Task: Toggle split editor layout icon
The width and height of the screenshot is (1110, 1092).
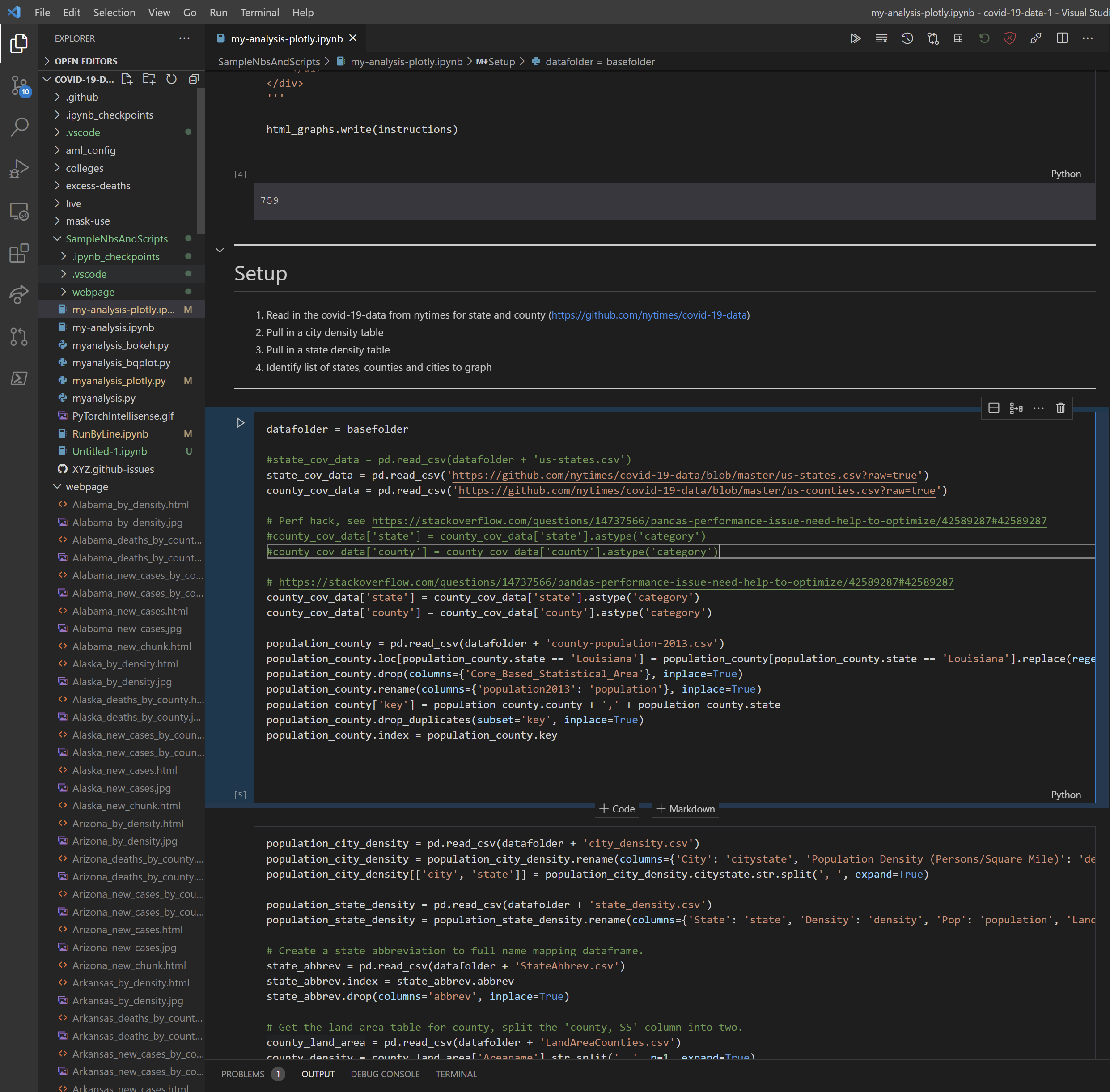Action: click(x=1062, y=38)
